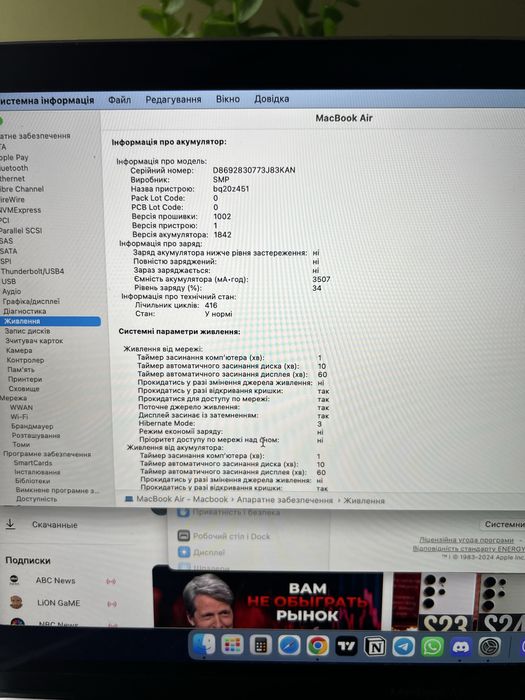Launch WhatsApp from the Dock
The width and height of the screenshot is (525, 700).
pyautogui.click(x=432, y=646)
